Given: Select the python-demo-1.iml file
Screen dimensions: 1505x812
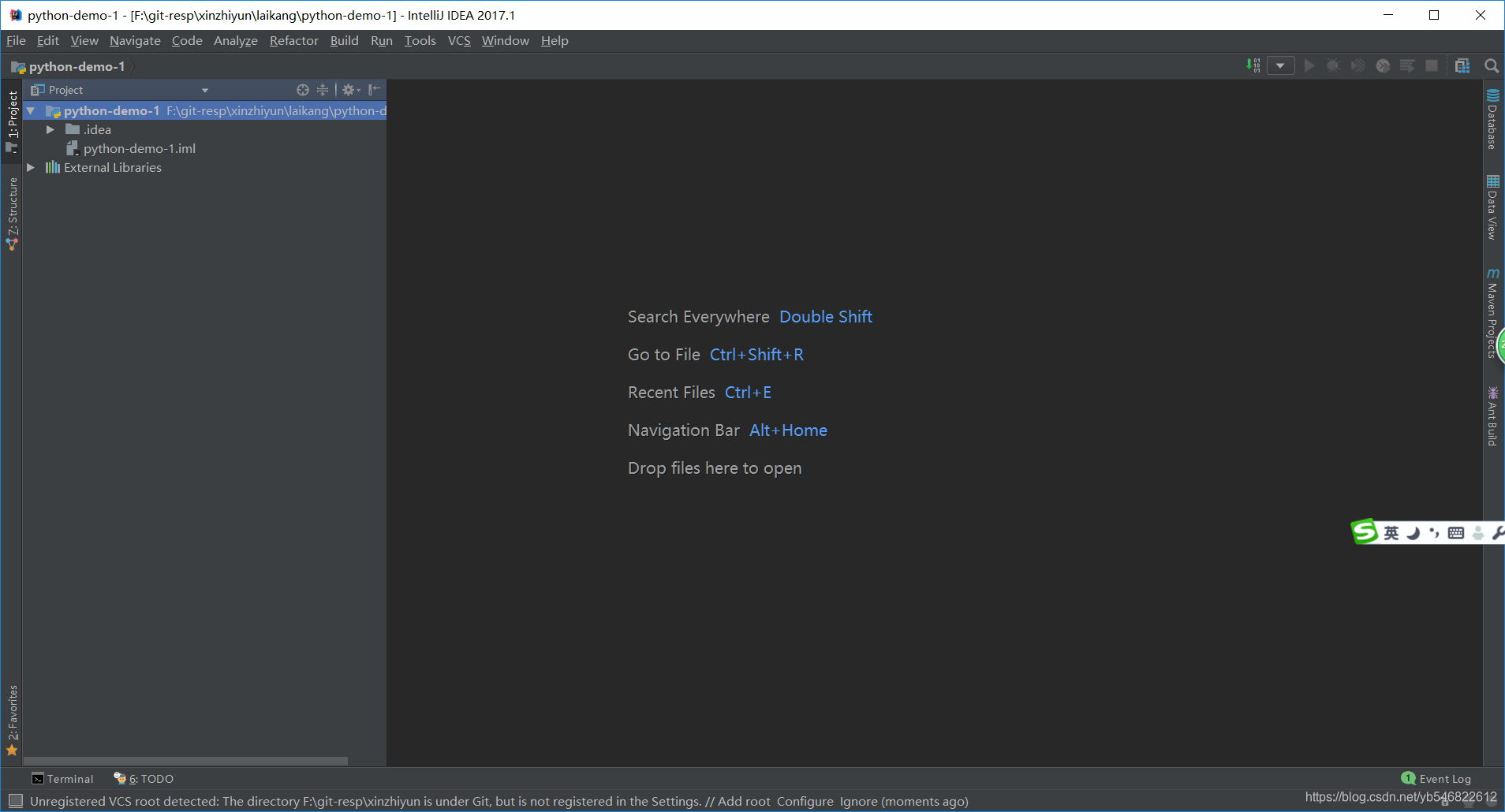Looking at the screenshot, I should click(131, 148).
